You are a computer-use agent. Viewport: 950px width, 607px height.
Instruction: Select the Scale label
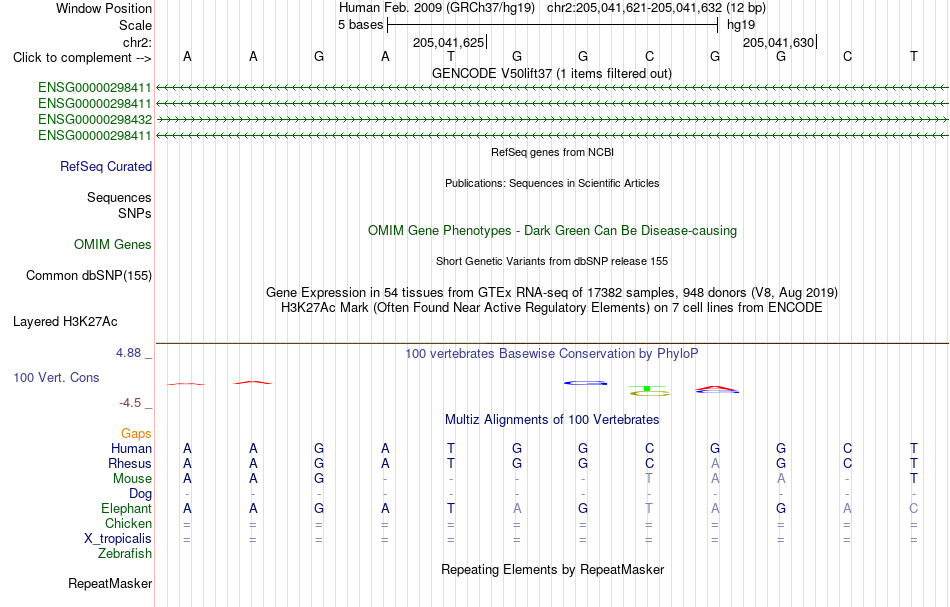pos(135,25)
